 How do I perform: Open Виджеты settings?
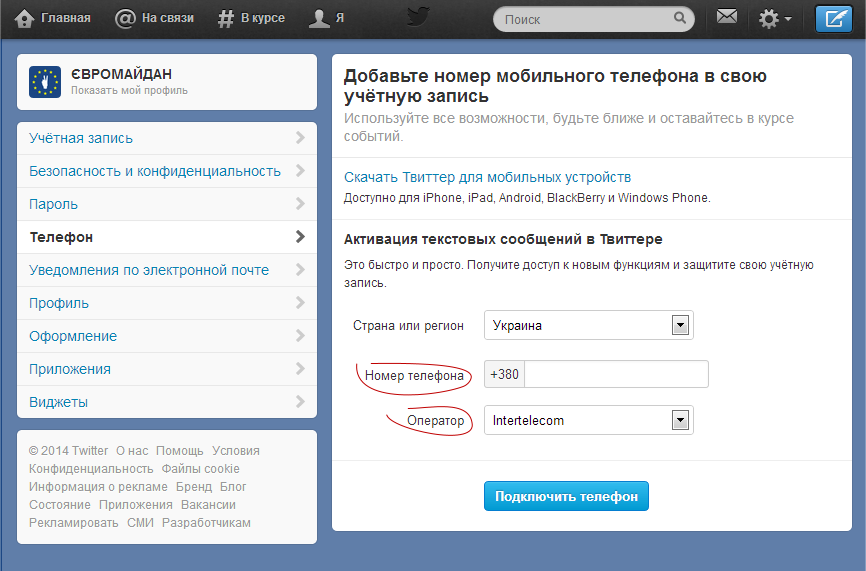(167, 402)
